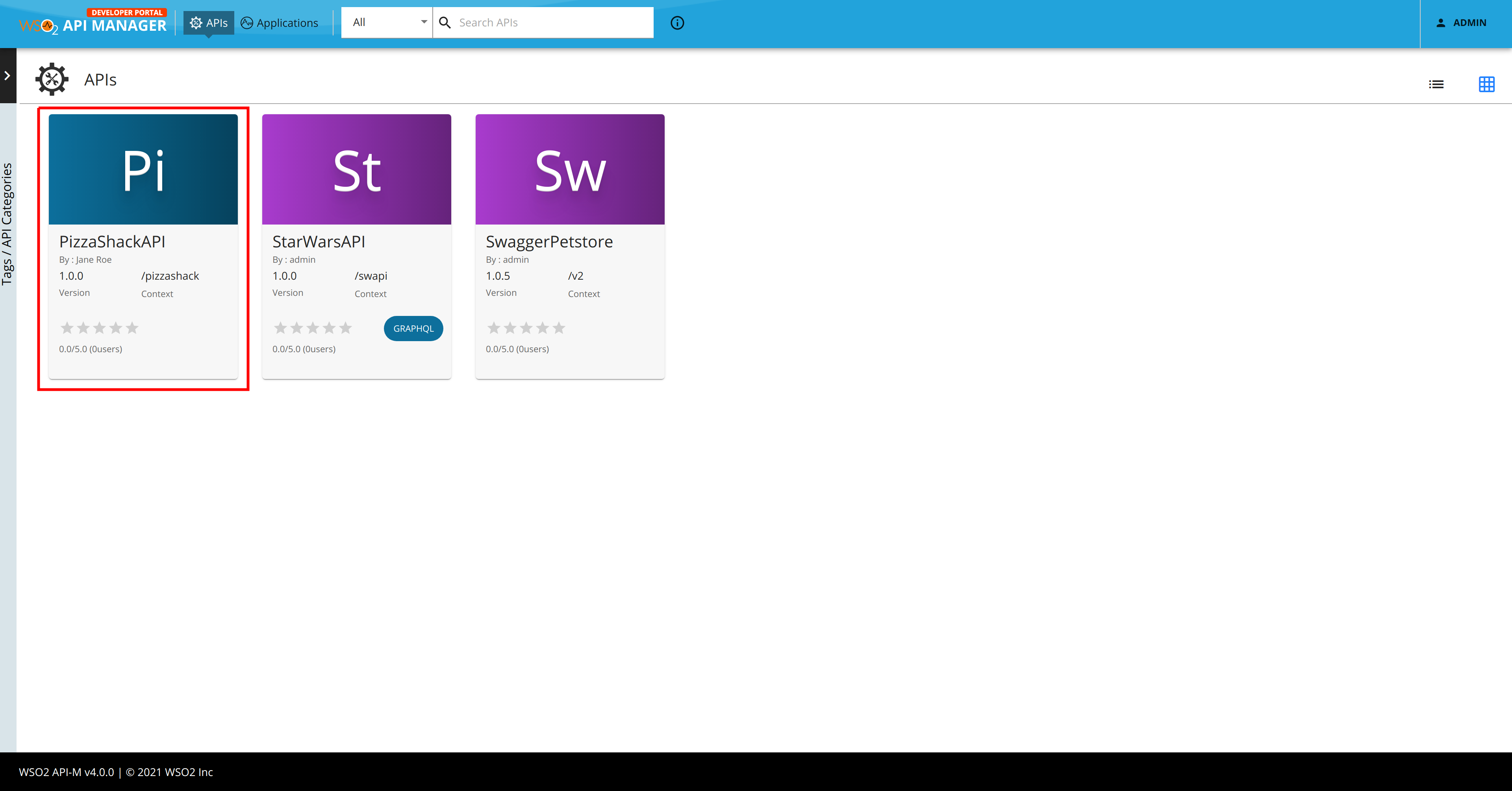Rate SwaggerPetstore with the third star
This screenshot has height=791, width=1512.
pos(526,328)
